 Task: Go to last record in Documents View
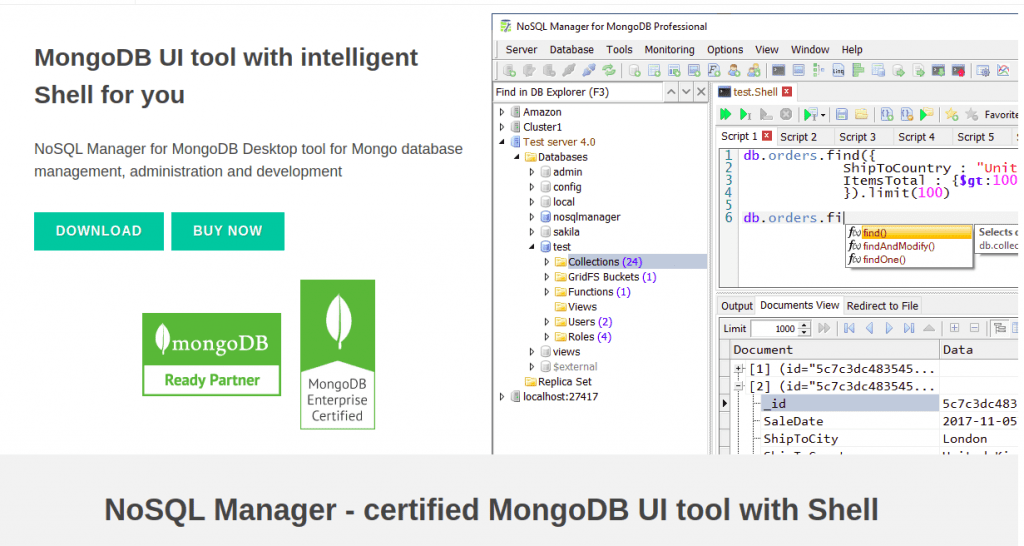click(x=908, y=329)
